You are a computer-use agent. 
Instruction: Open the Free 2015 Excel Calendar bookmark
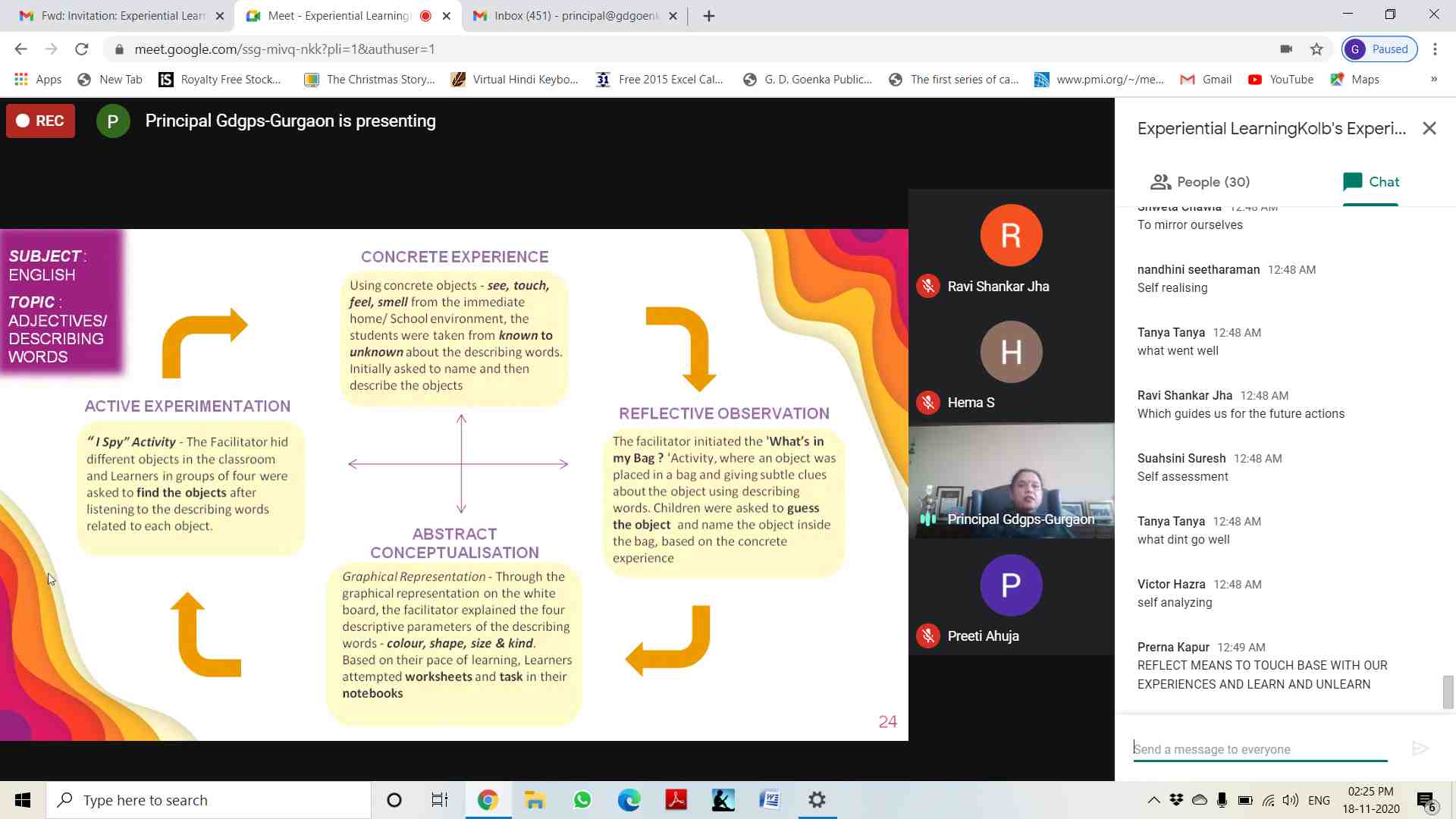click(660, 80)
